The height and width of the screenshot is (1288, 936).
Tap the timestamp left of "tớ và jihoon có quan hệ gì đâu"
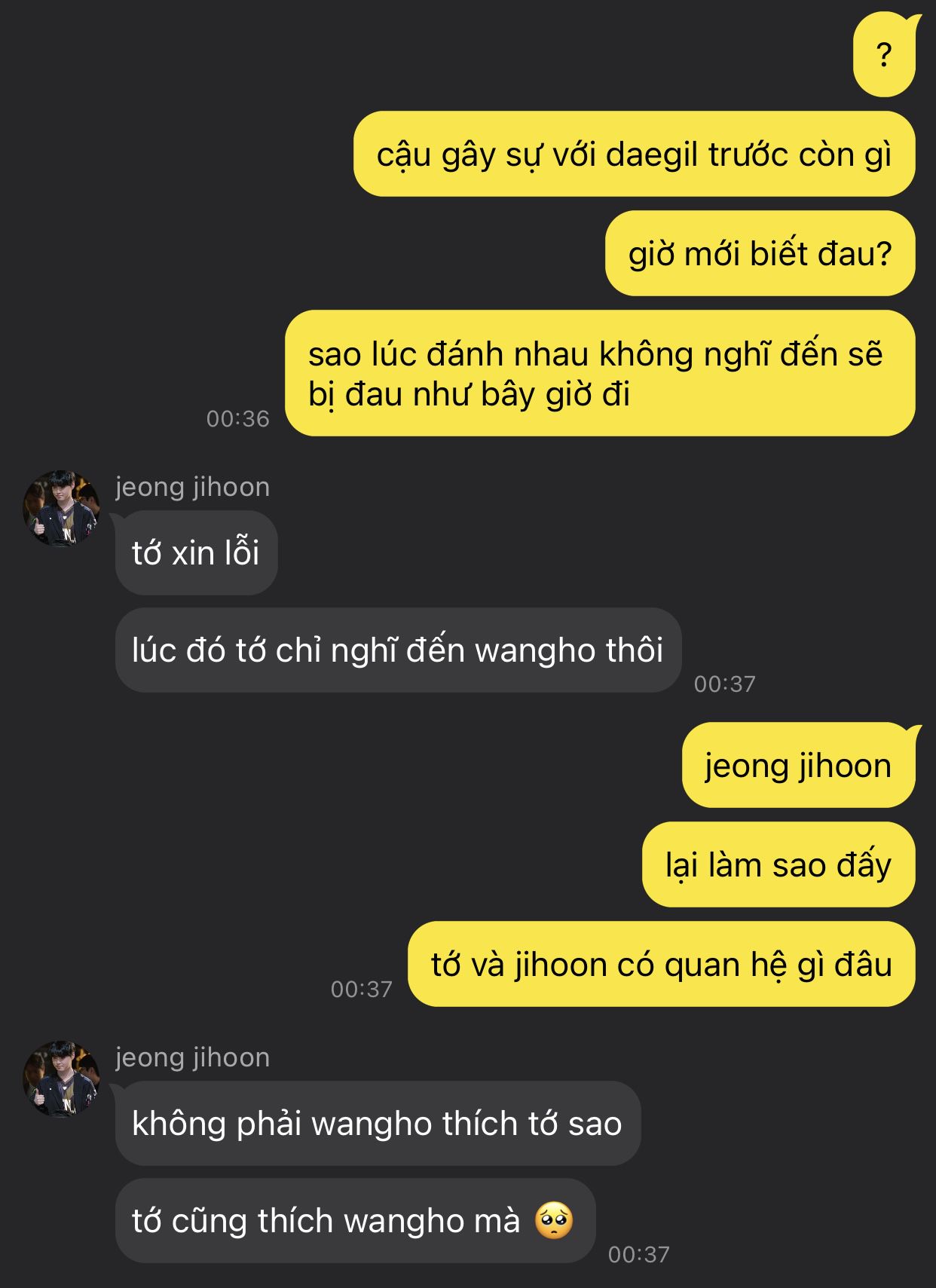[x=362, y=989]
